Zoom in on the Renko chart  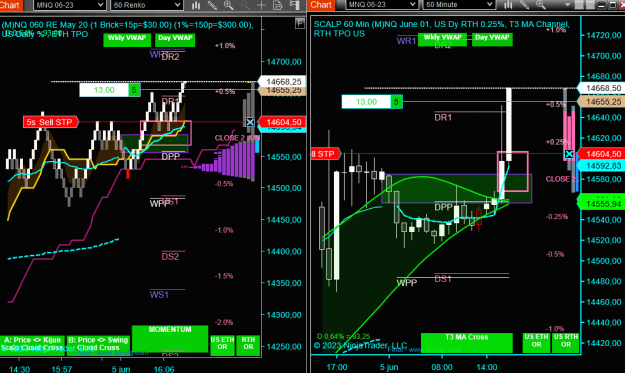pos(228,5)
